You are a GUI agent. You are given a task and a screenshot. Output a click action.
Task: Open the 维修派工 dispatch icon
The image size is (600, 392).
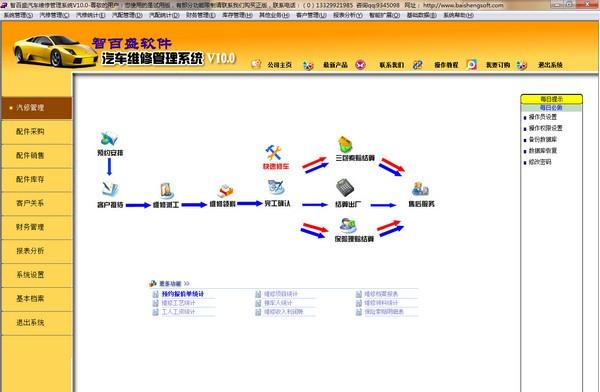point(166,191)
